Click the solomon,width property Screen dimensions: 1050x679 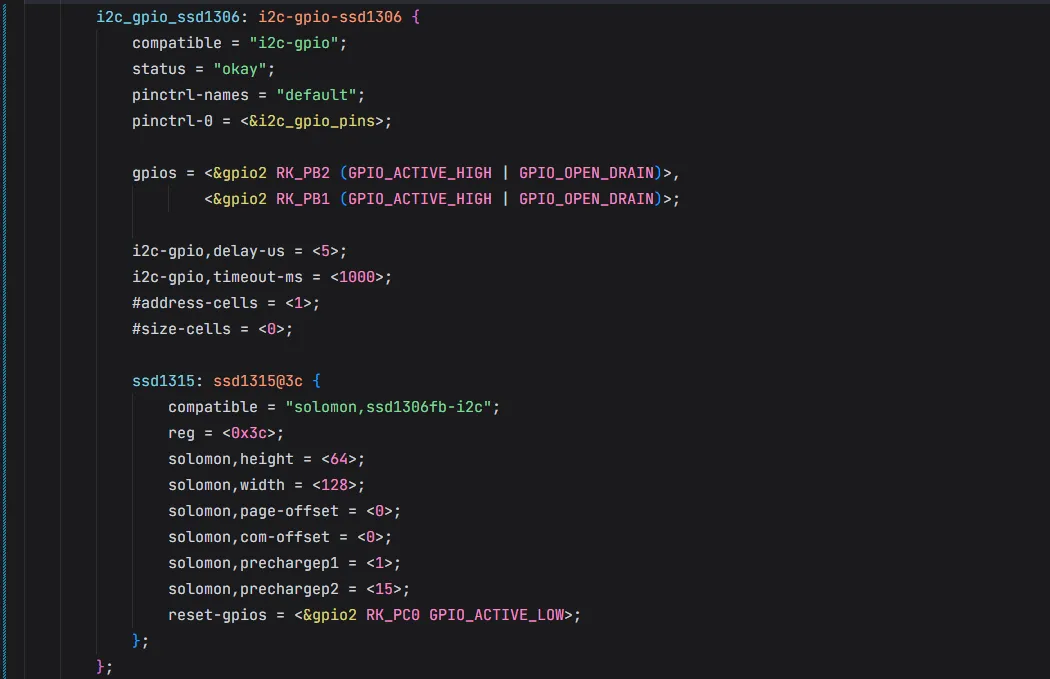pyautogui.click(x=226, y=485)
